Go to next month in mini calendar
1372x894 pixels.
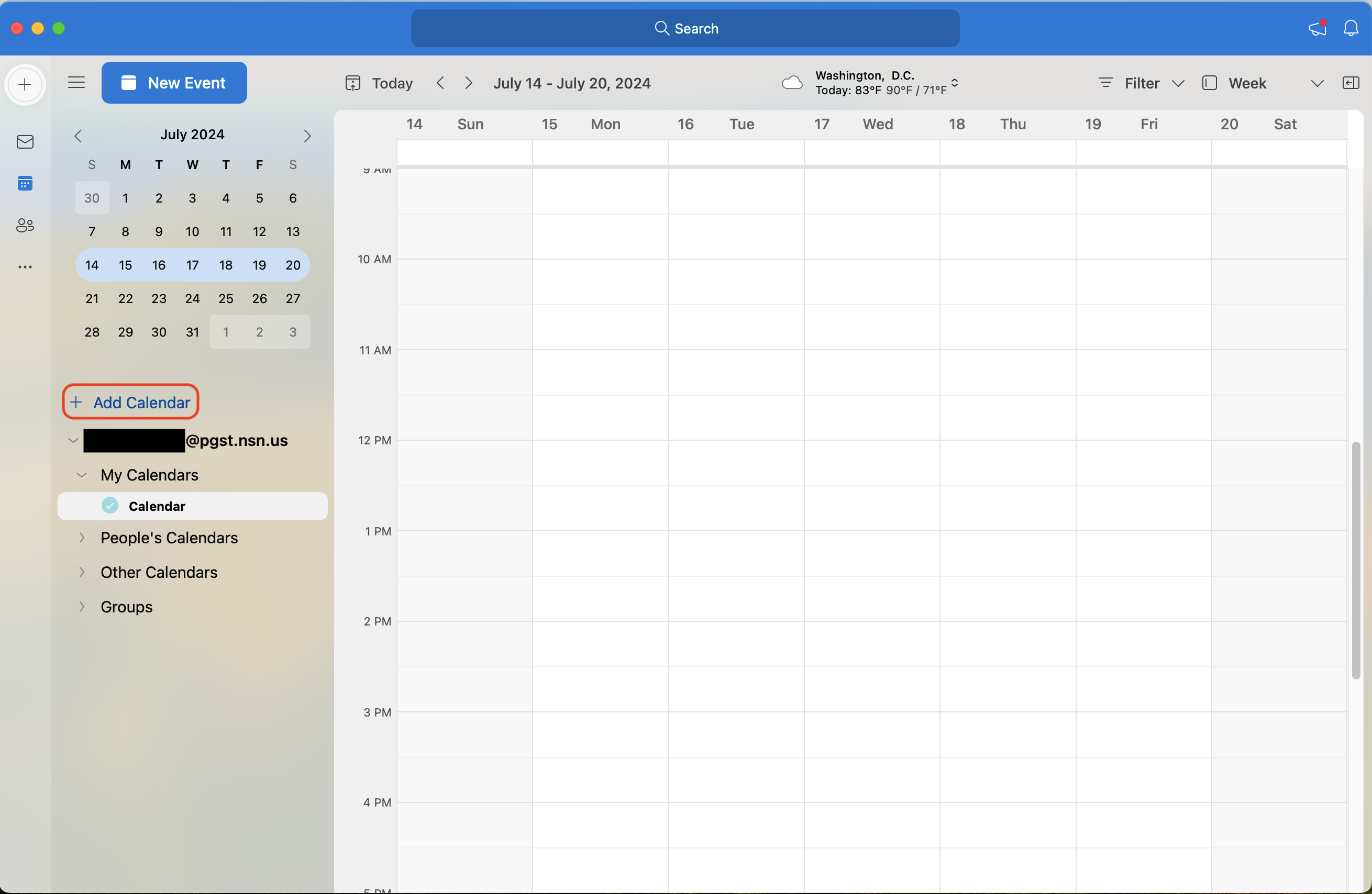307,136
